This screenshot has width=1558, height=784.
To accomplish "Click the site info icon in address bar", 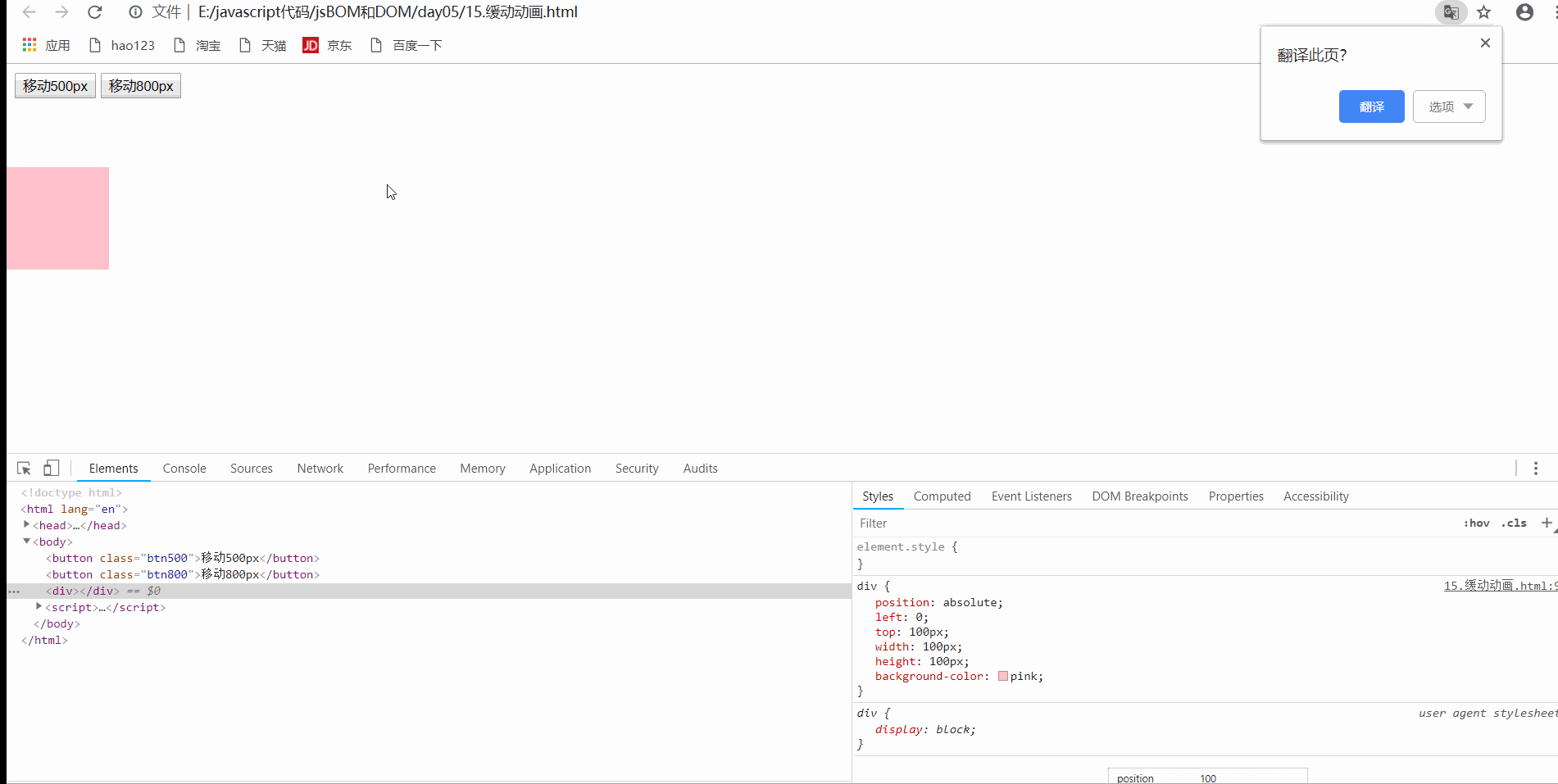I will pyautogui.click(x=135, y=12).
